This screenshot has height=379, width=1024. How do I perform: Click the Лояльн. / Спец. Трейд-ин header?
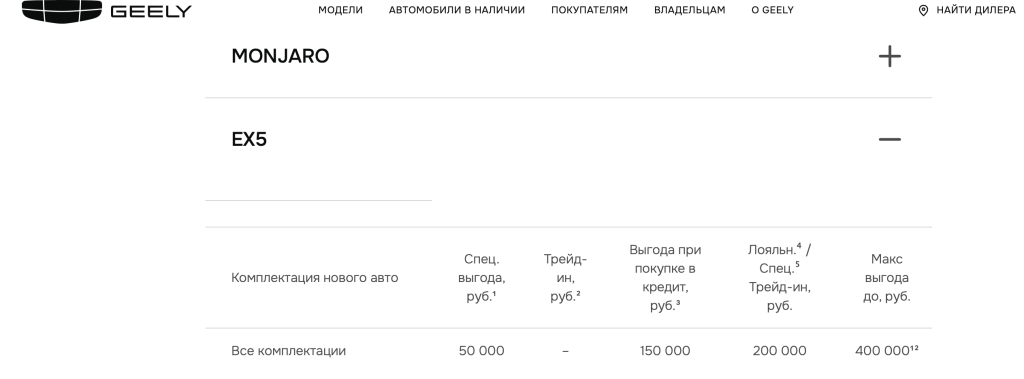click(x=779, y=278)
